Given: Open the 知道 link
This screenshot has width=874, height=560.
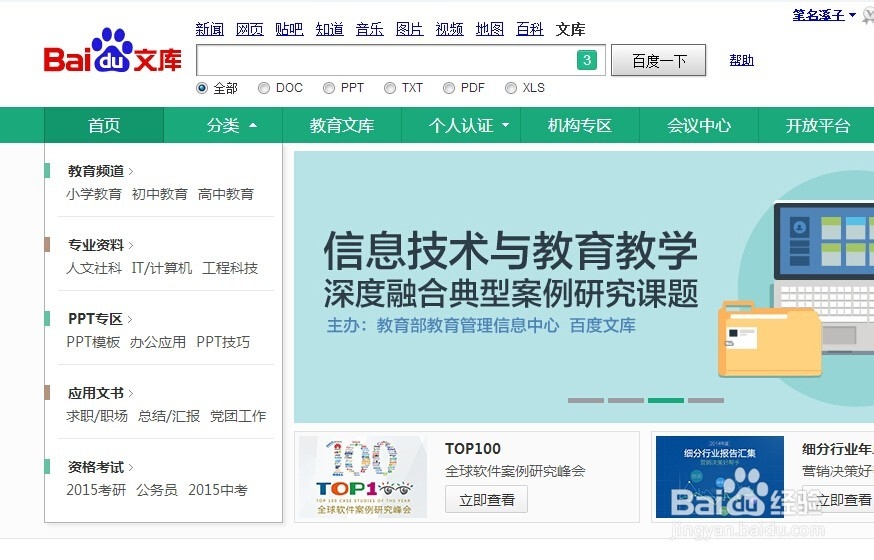Looking at the screenshot, I should pyautogui.click(x=329, y=29).
